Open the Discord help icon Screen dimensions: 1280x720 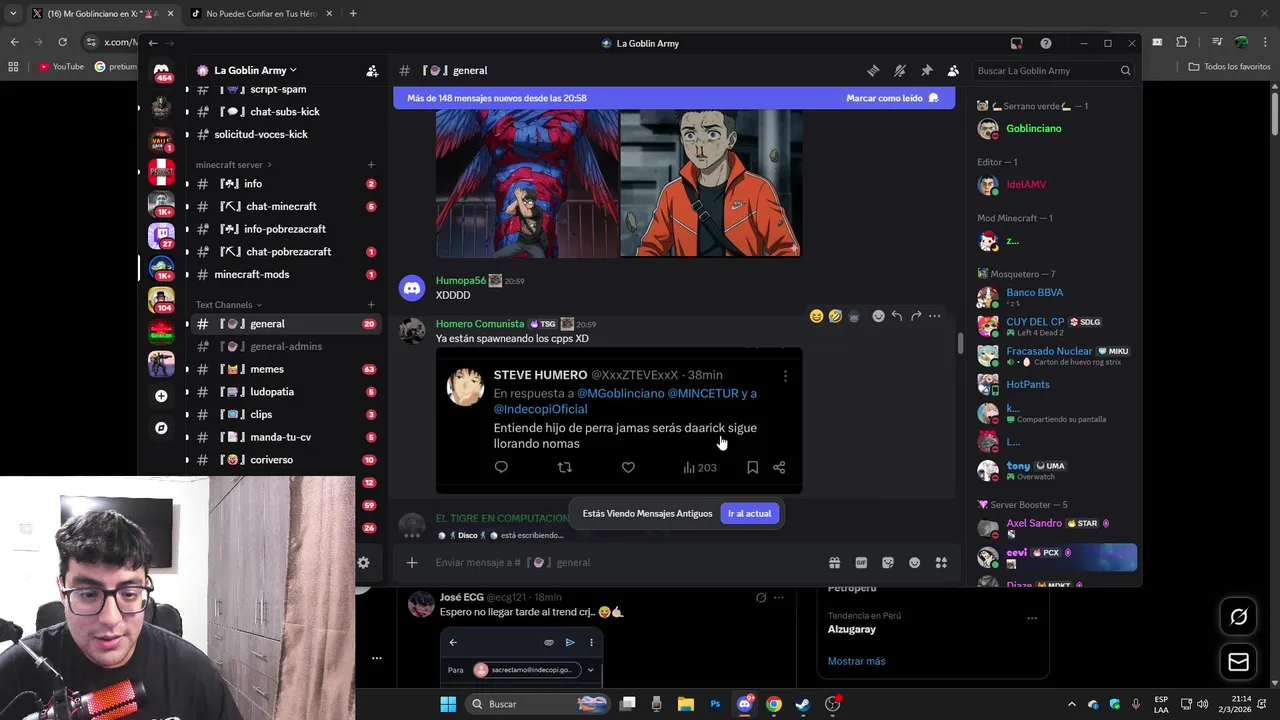(x=1045, y=43)
